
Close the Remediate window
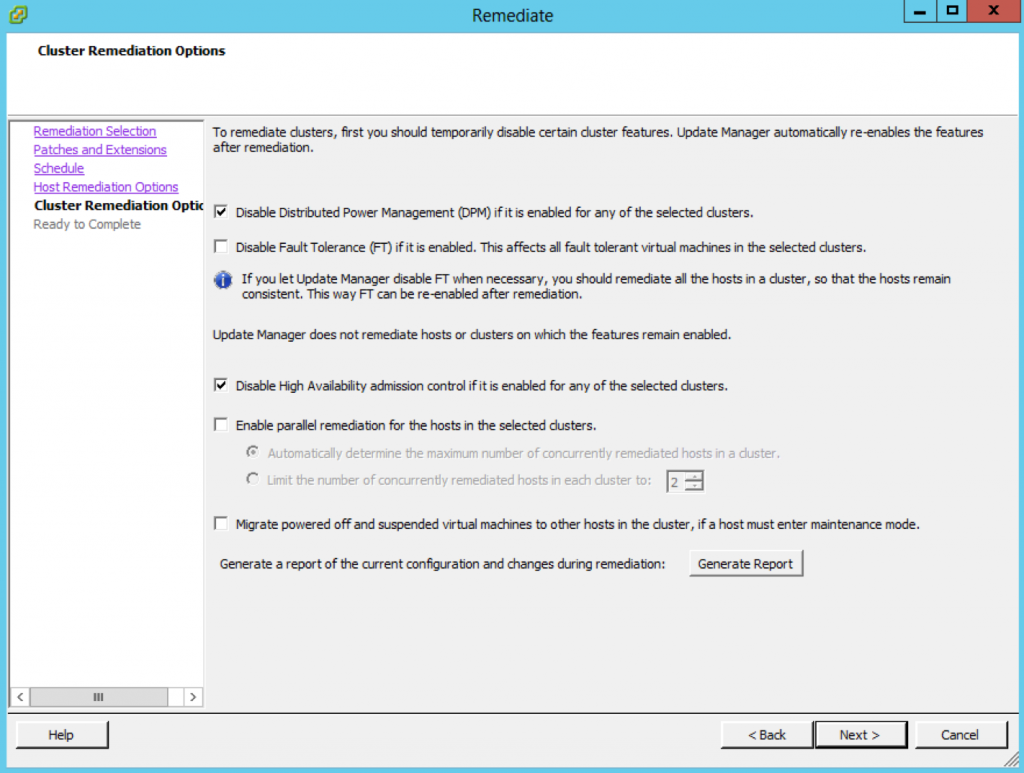[995, 11]
